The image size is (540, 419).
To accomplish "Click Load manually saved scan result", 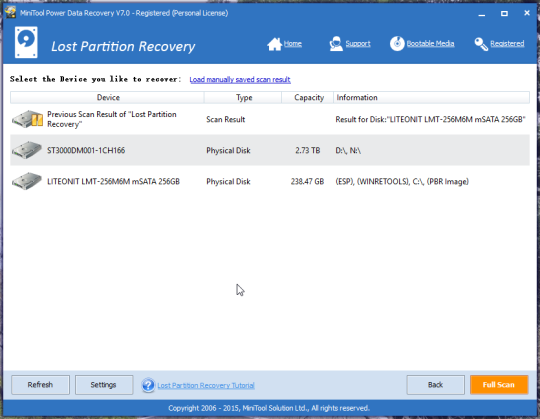I will click(x=240, y=80).
